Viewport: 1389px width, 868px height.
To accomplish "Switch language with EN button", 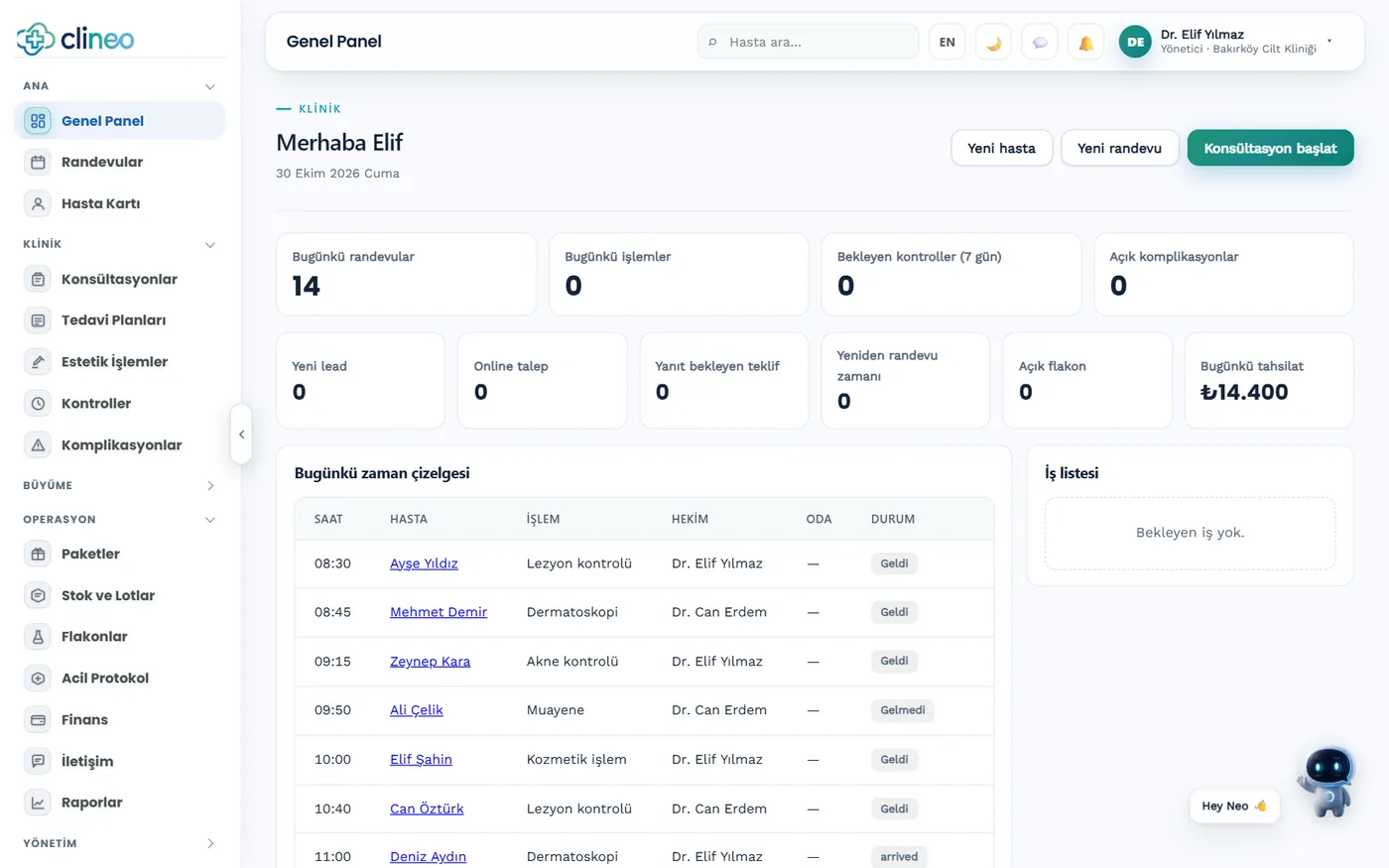I will coord(947,42).
